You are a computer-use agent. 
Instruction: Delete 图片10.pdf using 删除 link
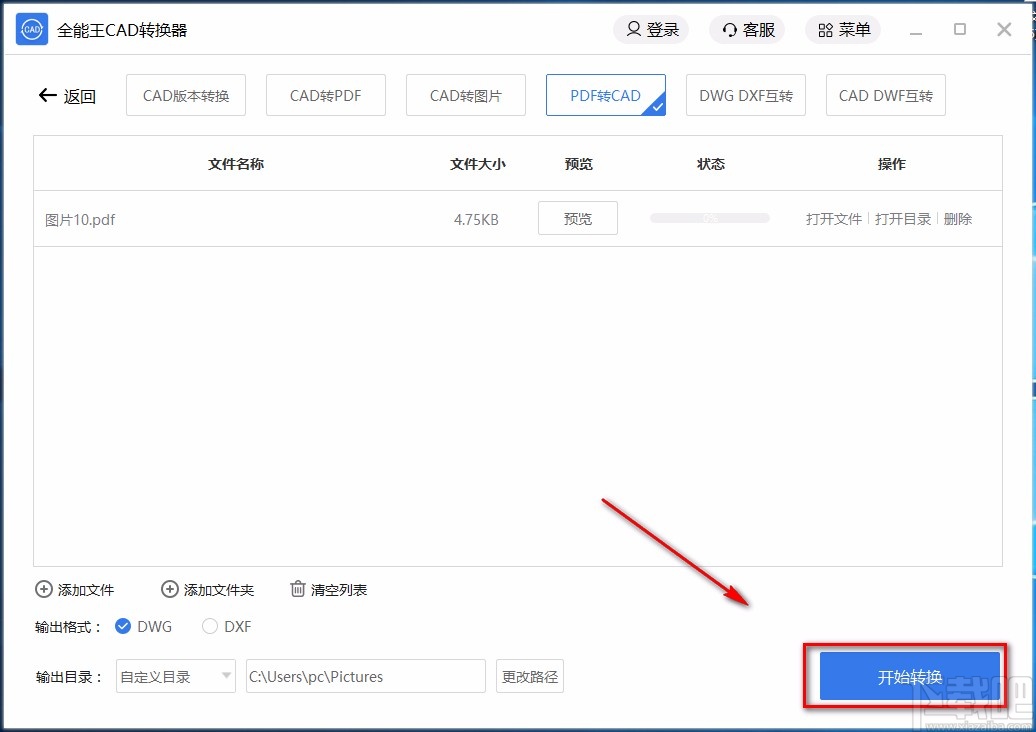(956, 218)
